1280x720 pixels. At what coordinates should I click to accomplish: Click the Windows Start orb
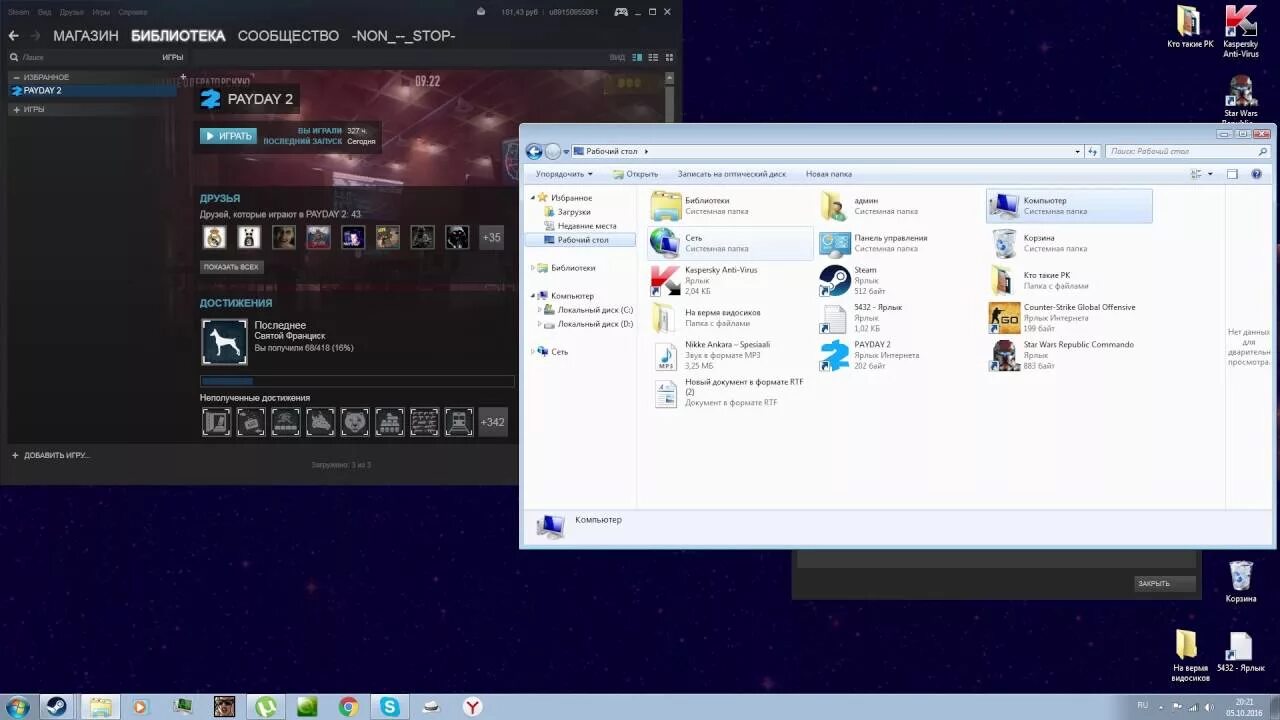(18, 707)
